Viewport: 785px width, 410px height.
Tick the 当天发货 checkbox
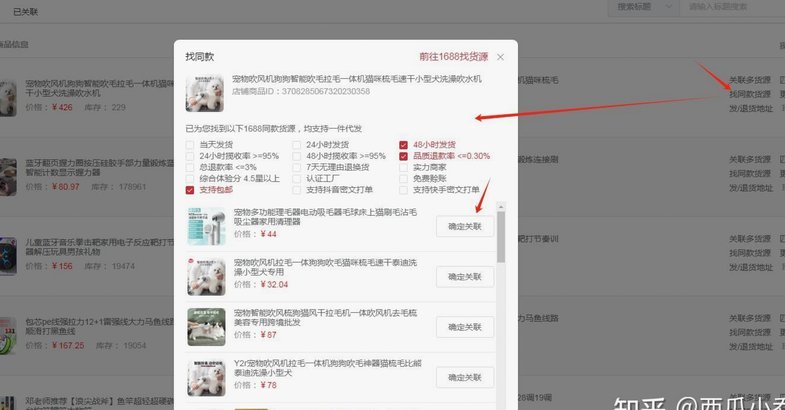(190, 145)
